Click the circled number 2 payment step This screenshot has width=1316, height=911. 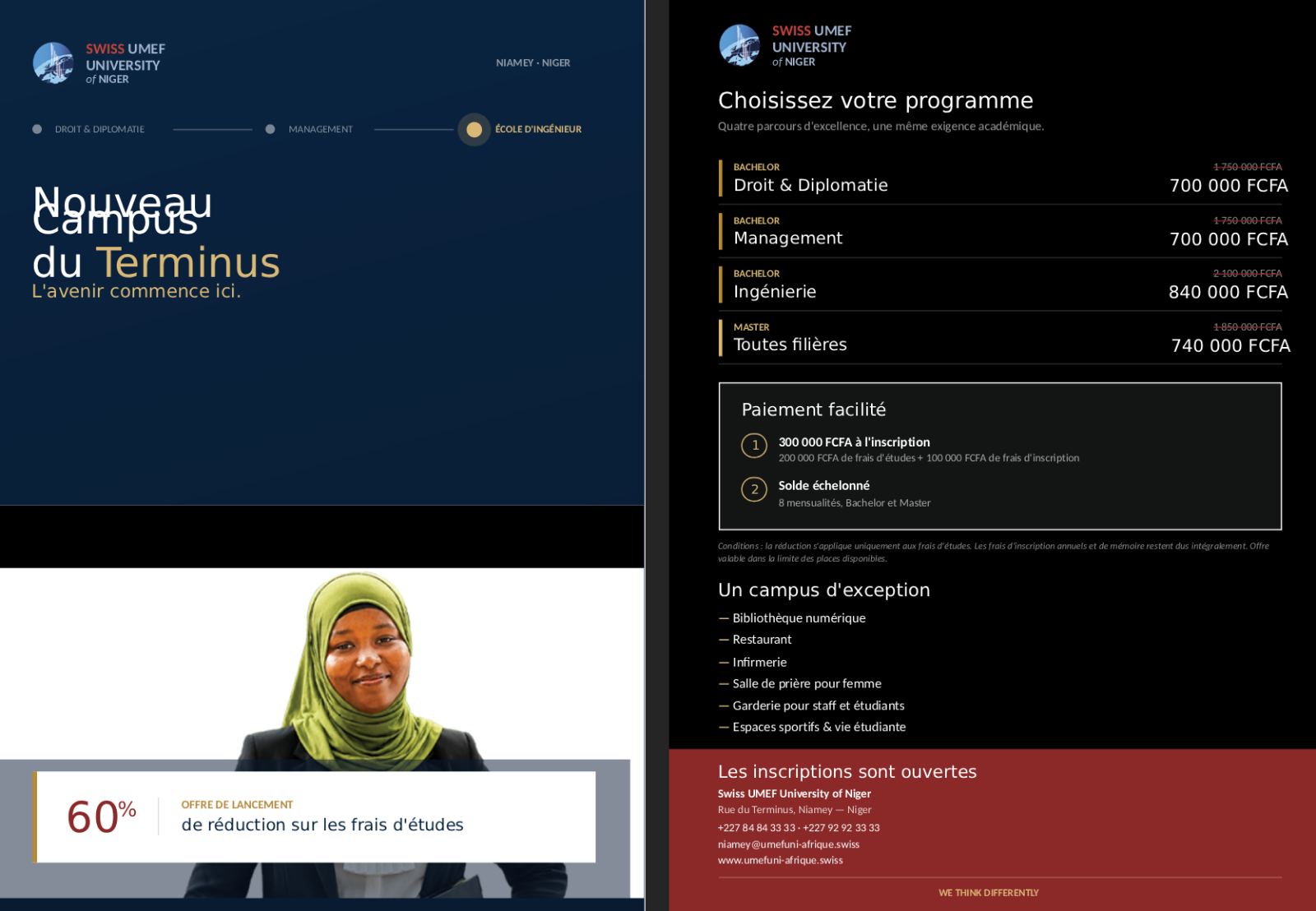754,489
